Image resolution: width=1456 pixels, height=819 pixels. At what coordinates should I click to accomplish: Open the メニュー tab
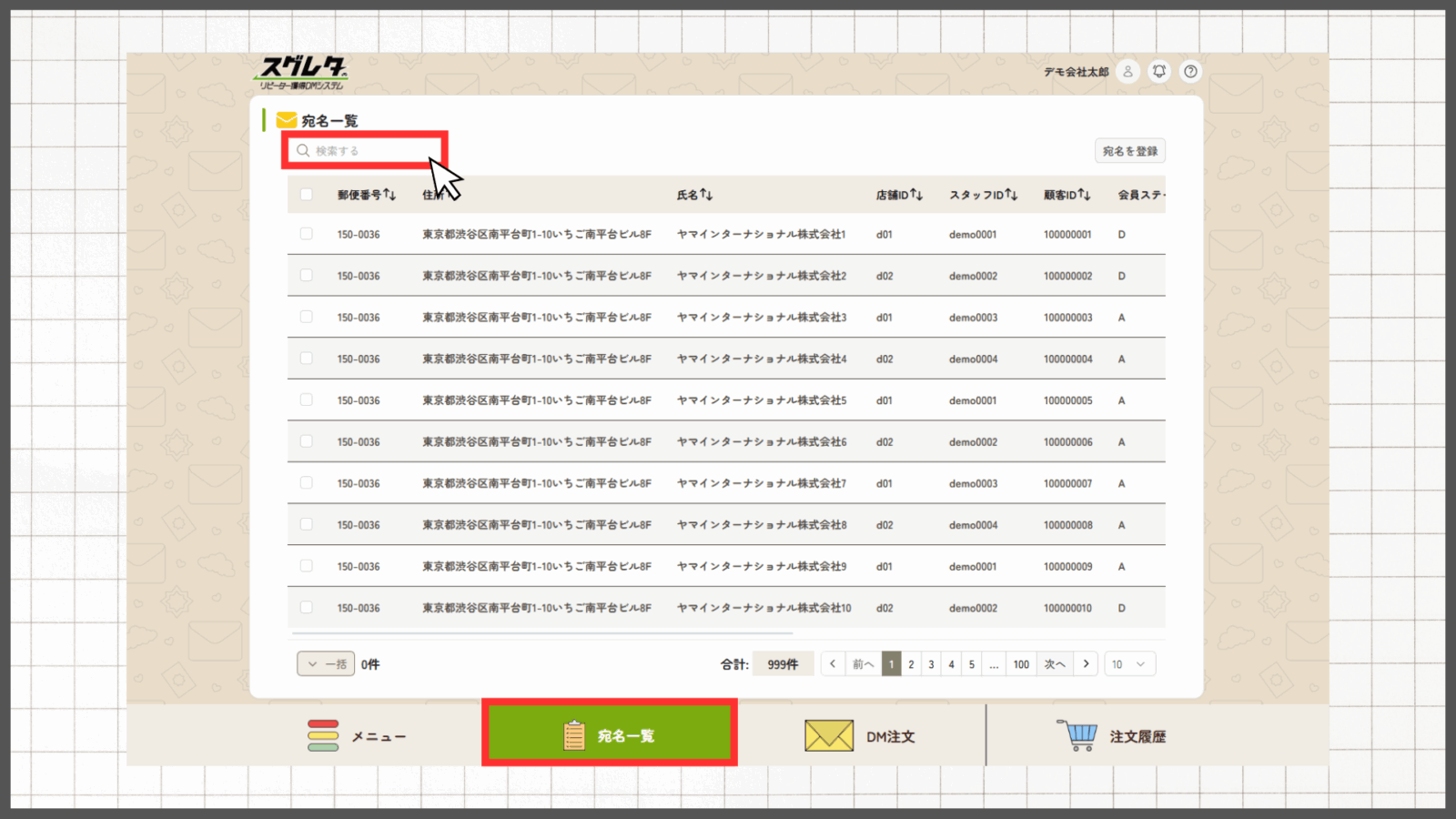[357, 735]
